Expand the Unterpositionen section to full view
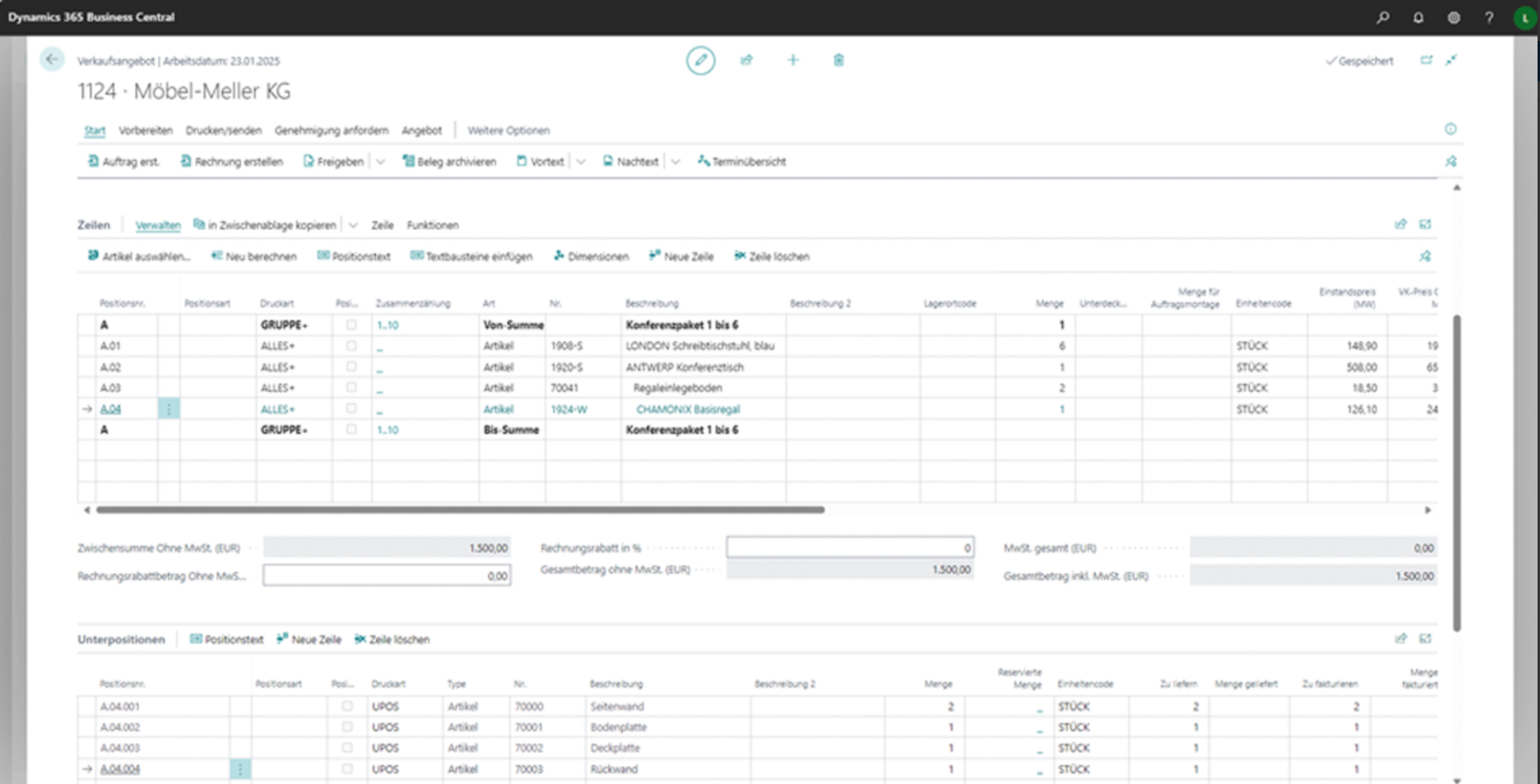Image resolution: width=1540 pixels, height=784 pixels. click(1425, 639)
